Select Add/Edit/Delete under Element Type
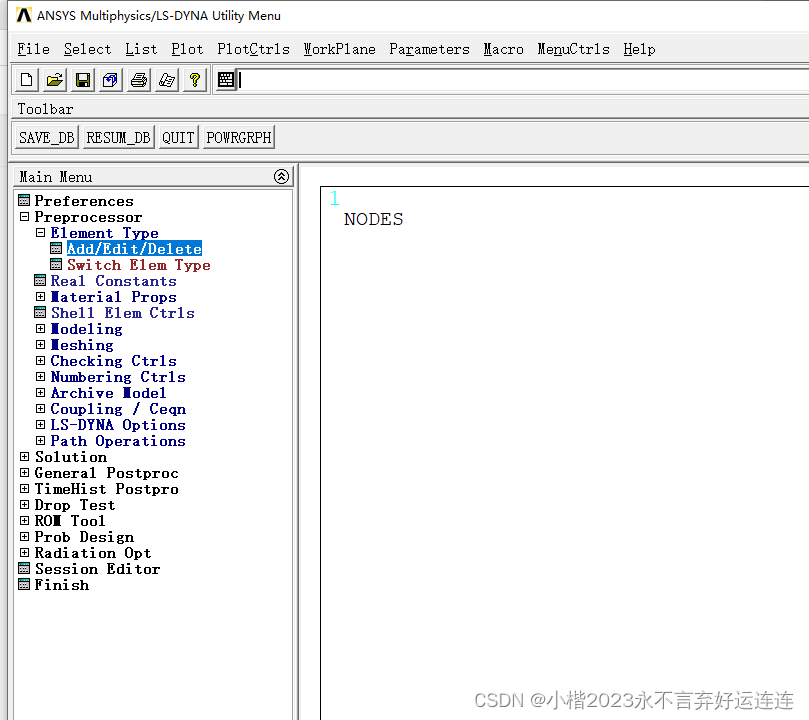Viewport: 809px width, 720px height. (134, 249)
